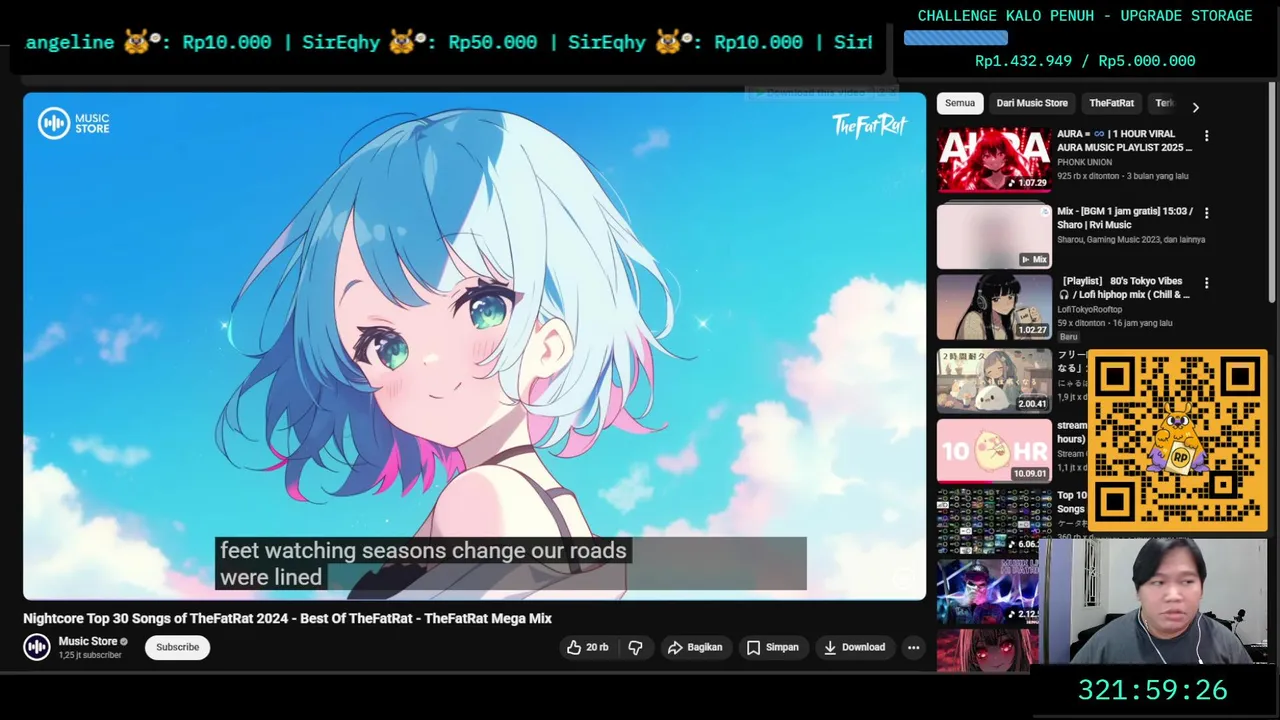The image size is (1280, 720).
Task: Click the 321:59:26 stream timer
Action: coord(1152,690)
